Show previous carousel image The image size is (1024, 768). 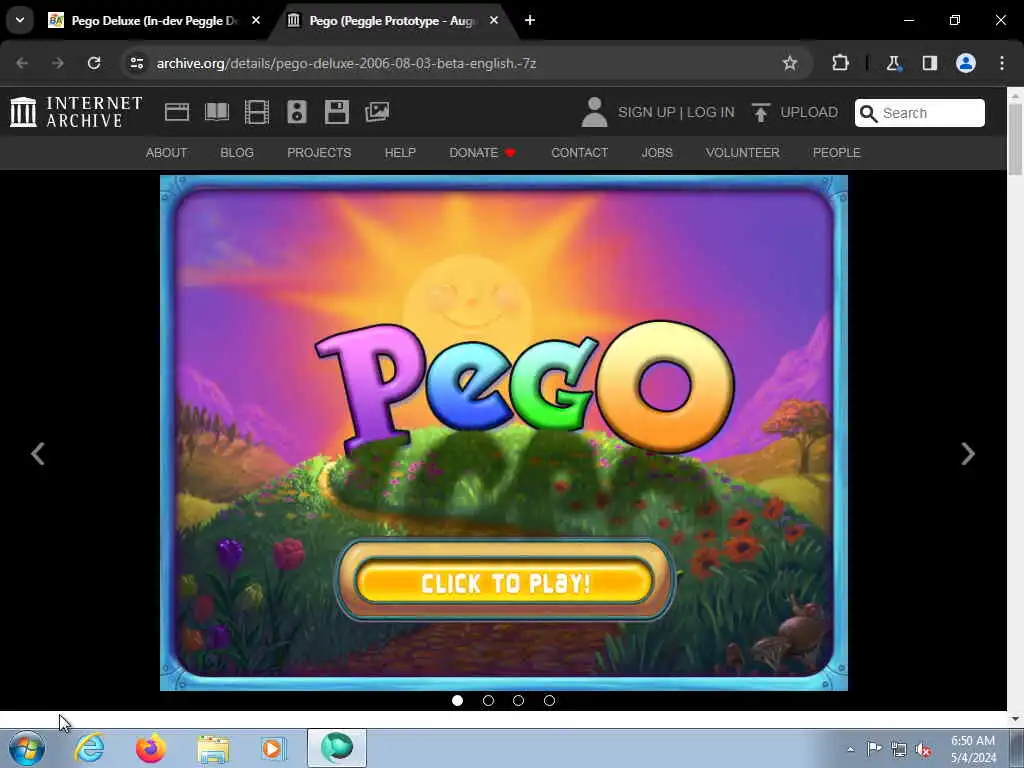(x=38, y=453)
